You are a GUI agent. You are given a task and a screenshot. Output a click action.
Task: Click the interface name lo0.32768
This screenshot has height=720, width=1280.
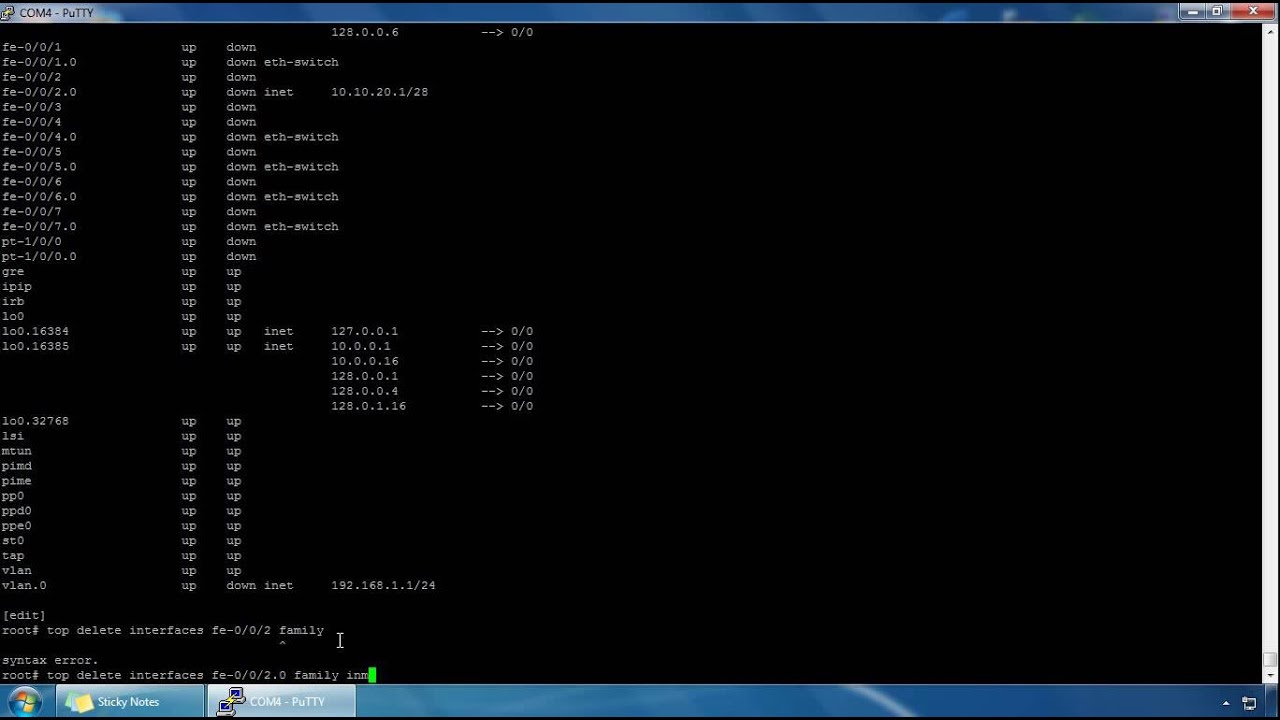[x=35, y=421]
